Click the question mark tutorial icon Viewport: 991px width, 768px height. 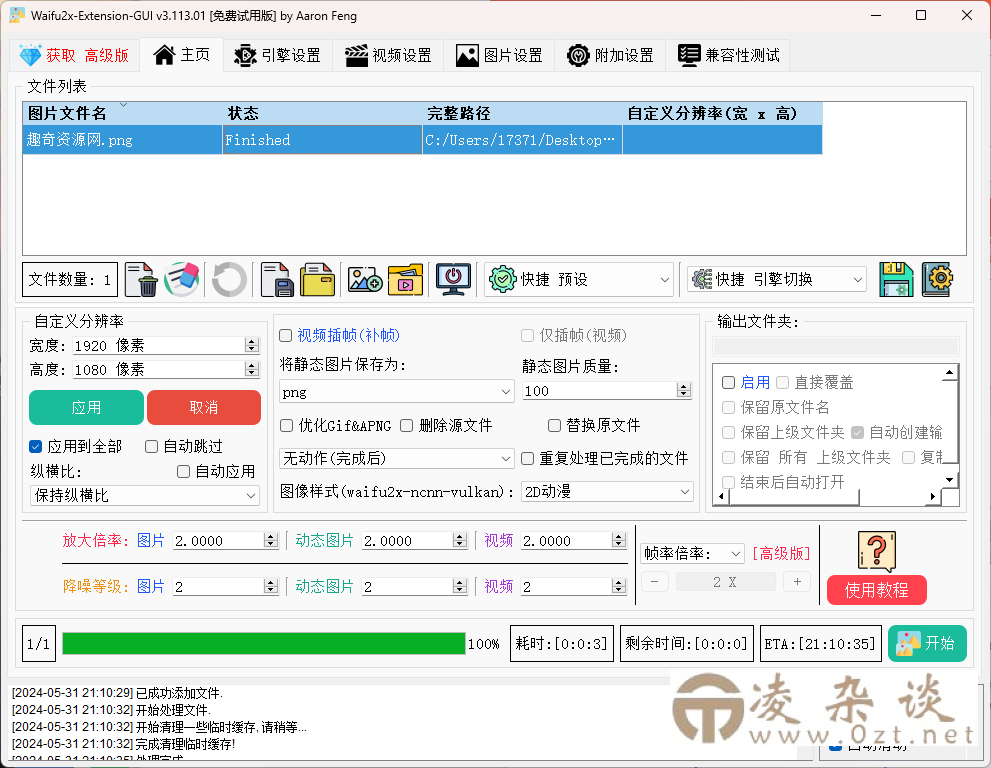tap(877, 551)
